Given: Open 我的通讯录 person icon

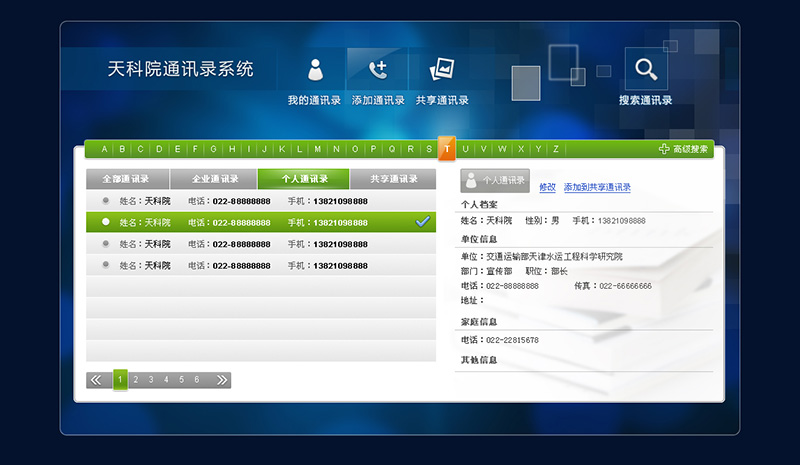Looking at the screenshot, I should 315,70.
